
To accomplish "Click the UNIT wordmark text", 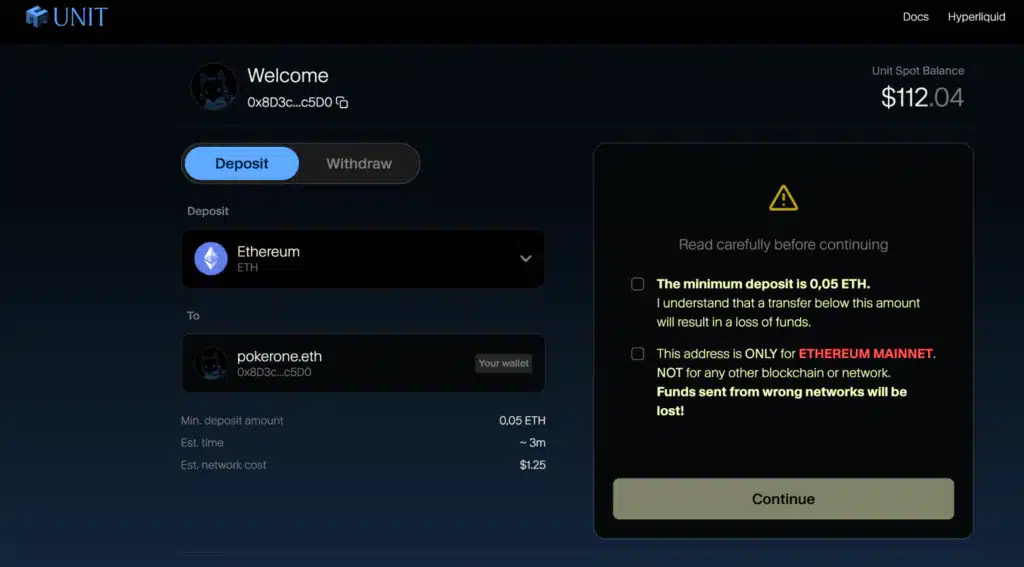I will click(81, 17).
